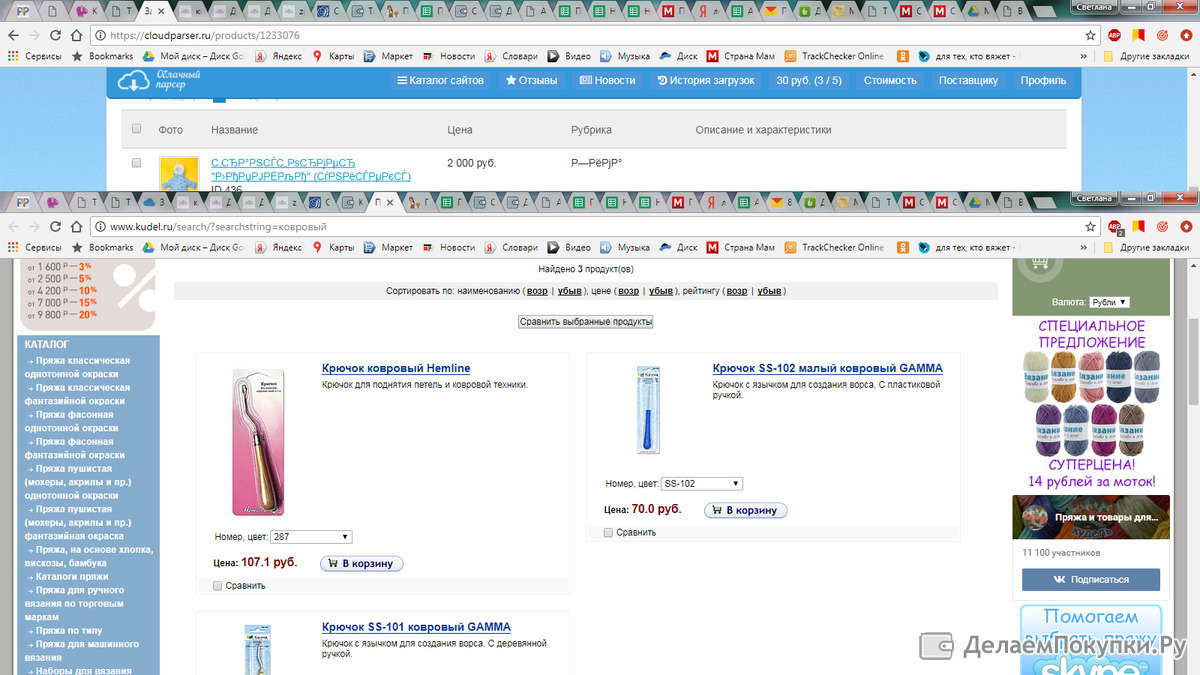Screen dimensions: 1200x675
Task: Open Сервисы apps shortcut in the cloudparser window
Action: 35,56
